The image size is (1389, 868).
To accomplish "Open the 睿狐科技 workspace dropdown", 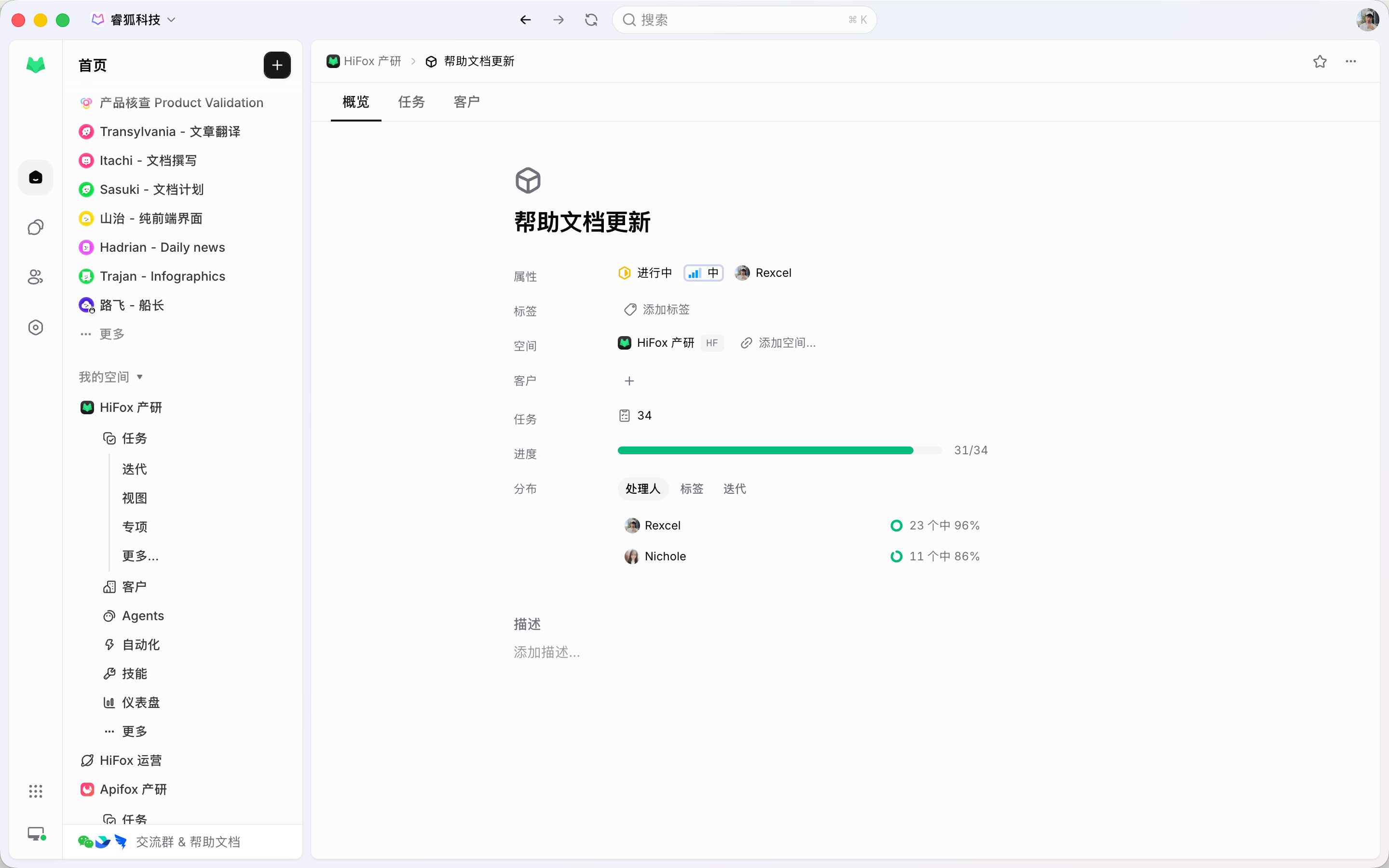I will pos(134,20).
